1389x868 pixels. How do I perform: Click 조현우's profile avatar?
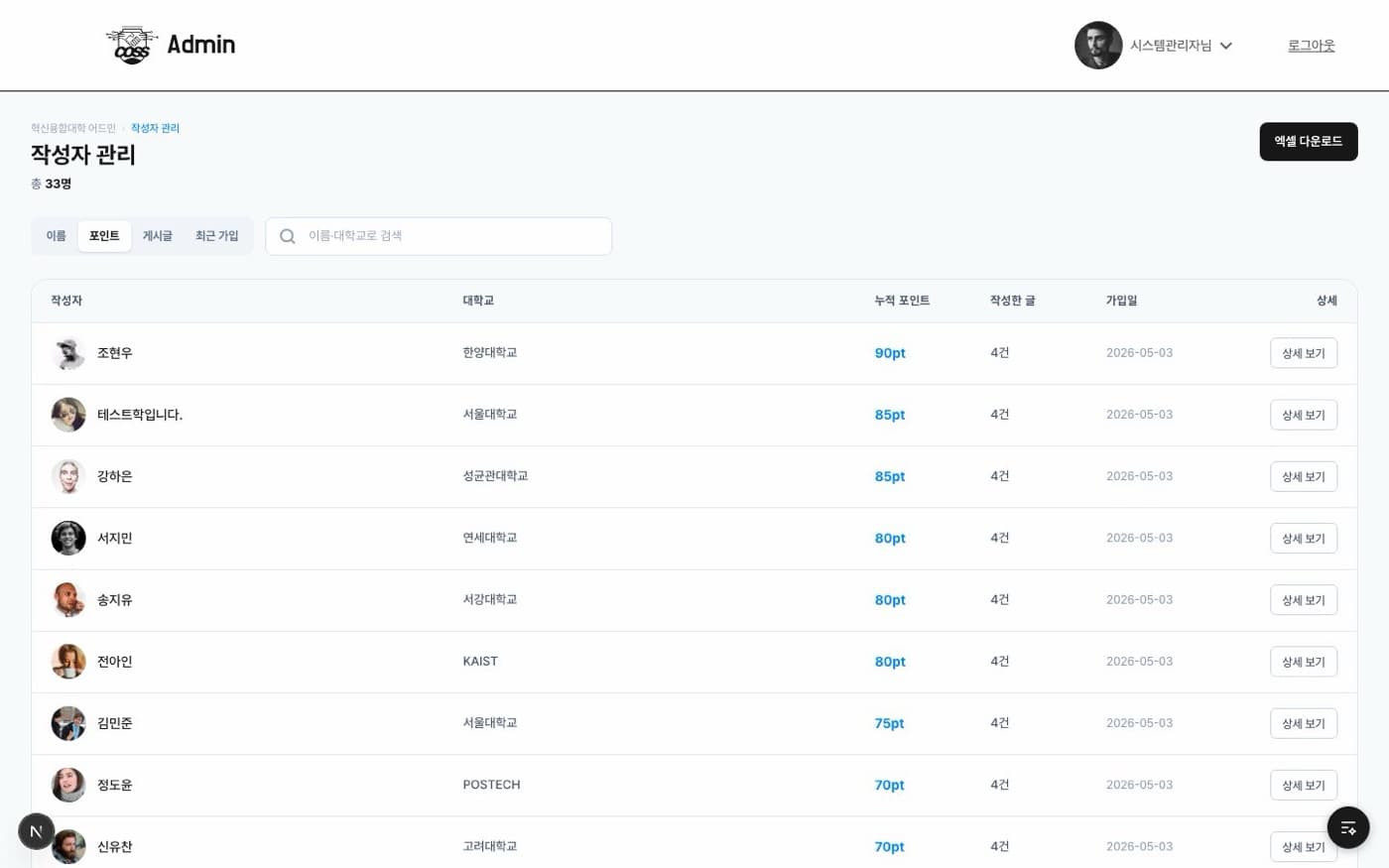pyautogui.click(x=68, y=353)
